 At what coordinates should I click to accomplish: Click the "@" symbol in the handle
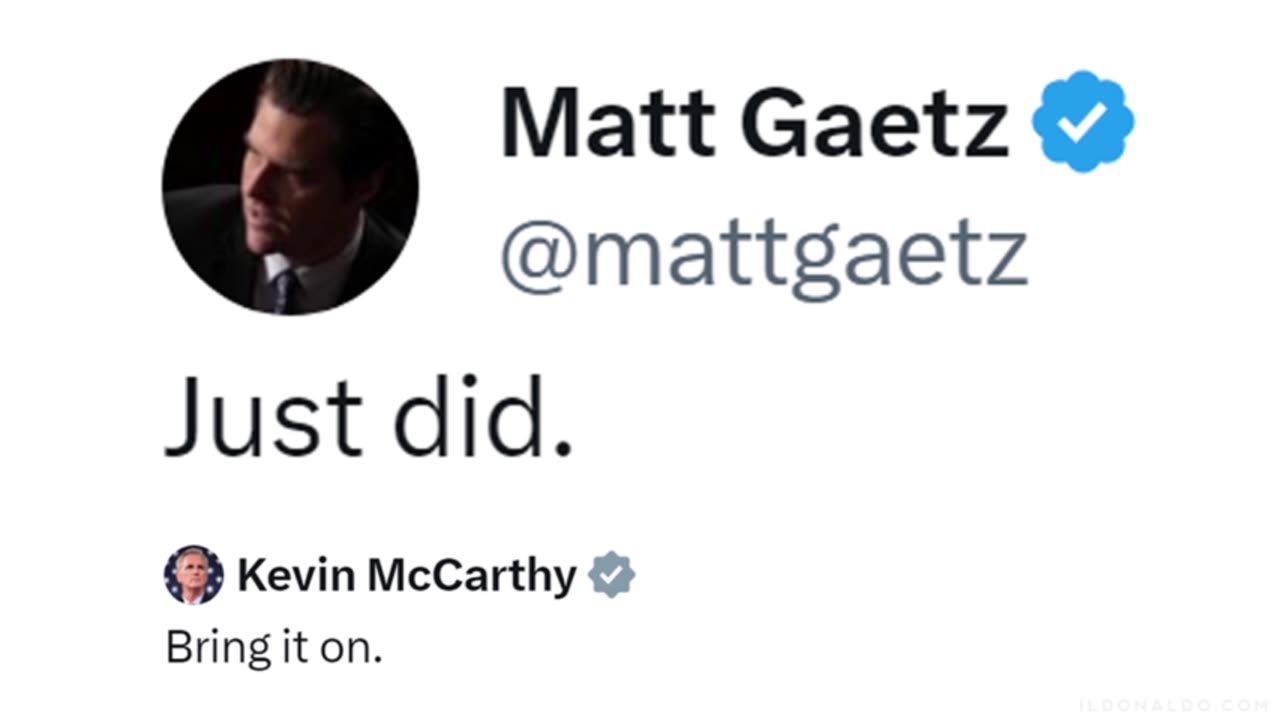point(539,255)
